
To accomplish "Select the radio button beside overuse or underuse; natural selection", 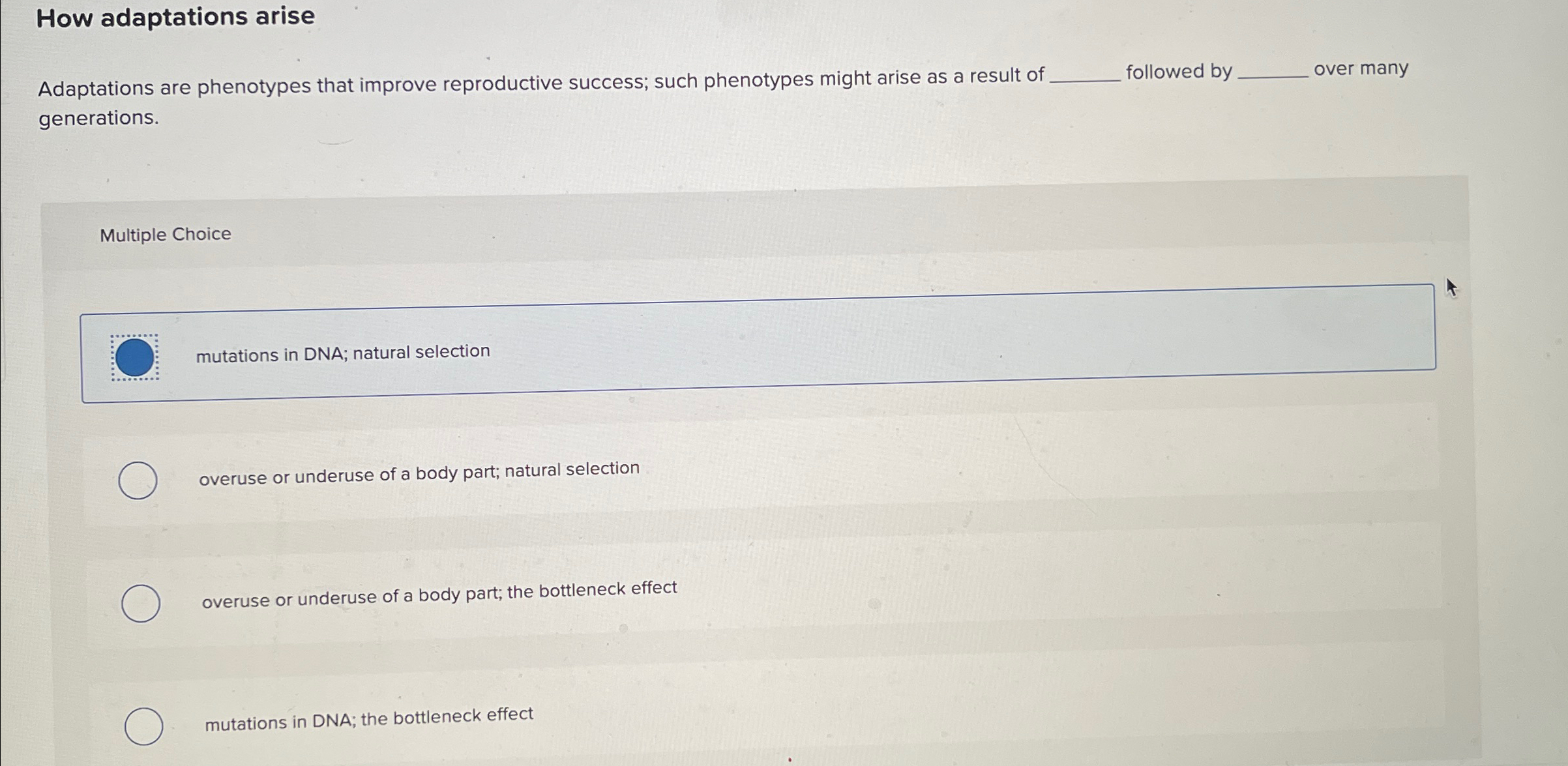I will (139, 479).
